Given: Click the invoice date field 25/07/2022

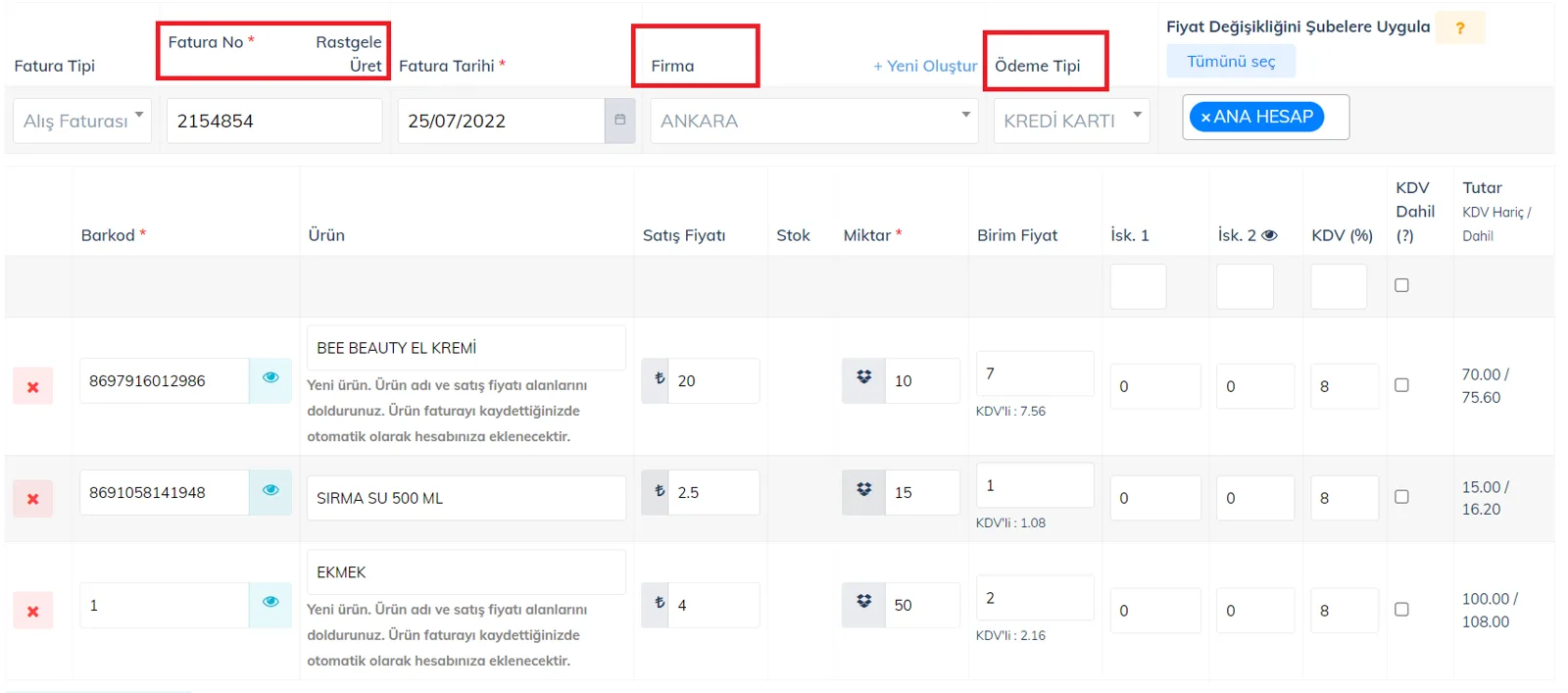Looking at the screenshot, I should tap(501, 121).
